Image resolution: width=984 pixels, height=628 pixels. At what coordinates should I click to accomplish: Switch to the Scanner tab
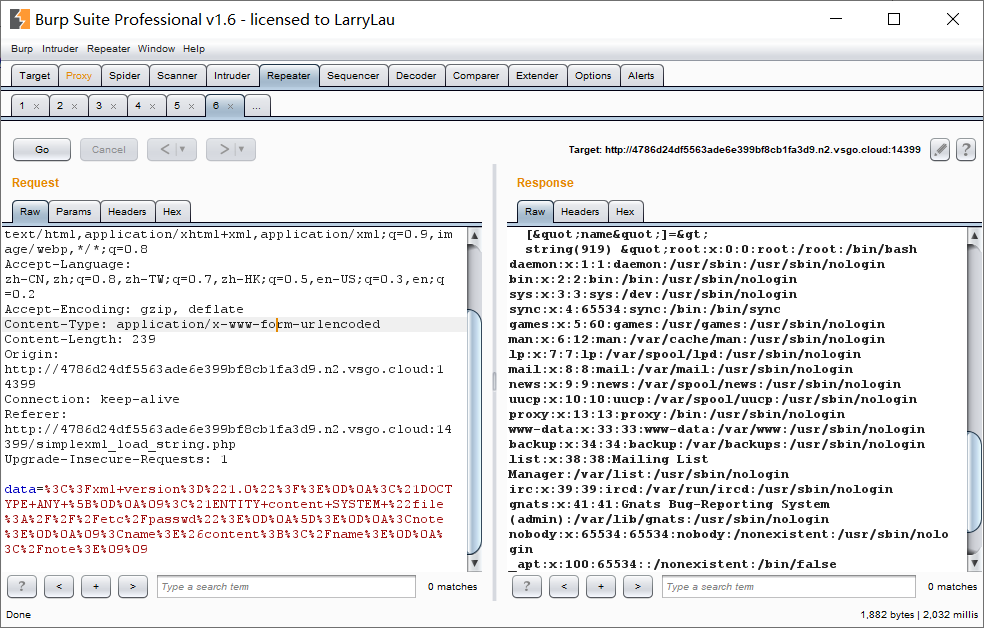[x=177, y=75]
